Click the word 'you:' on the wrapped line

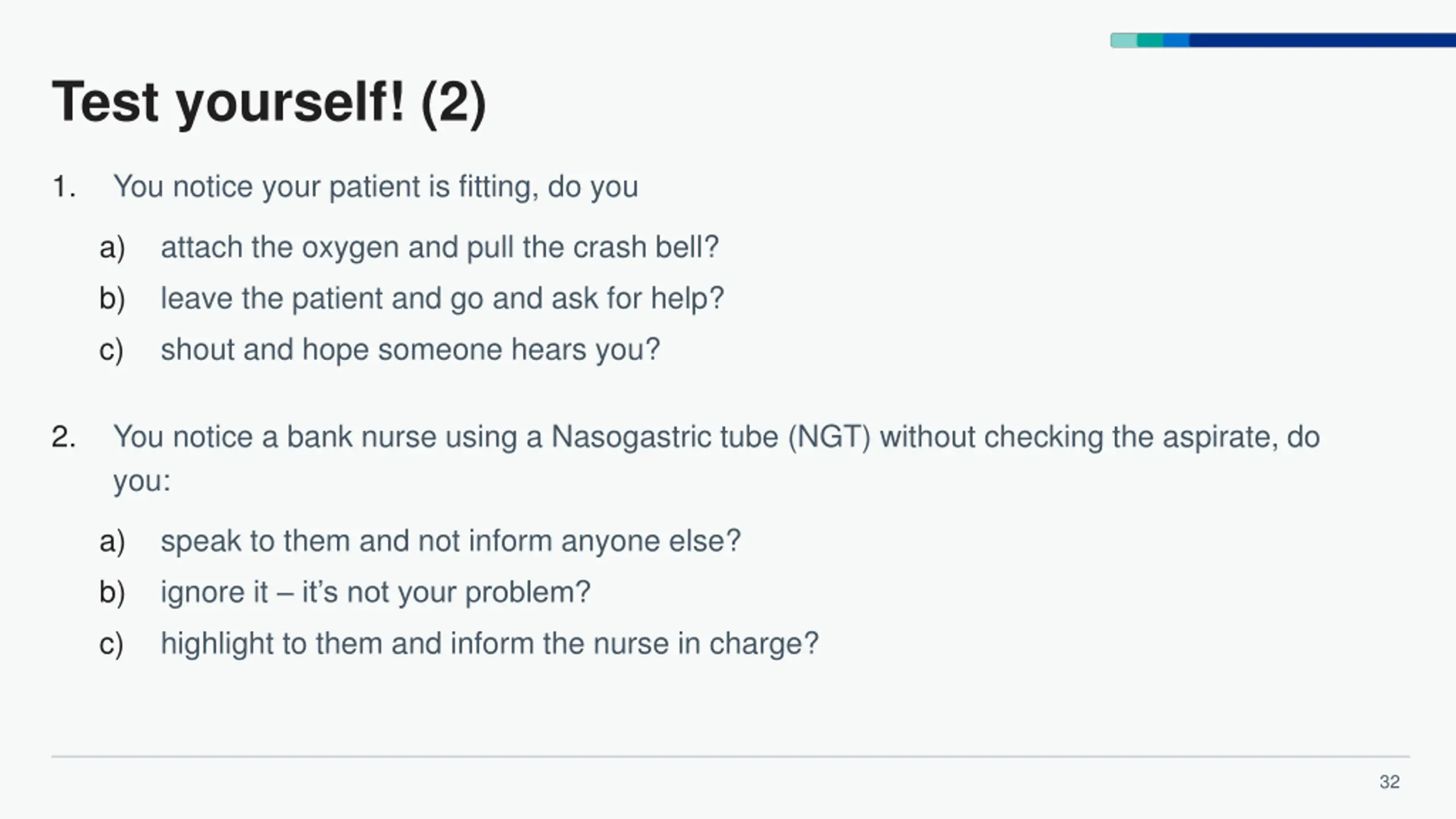pos(142,482)
